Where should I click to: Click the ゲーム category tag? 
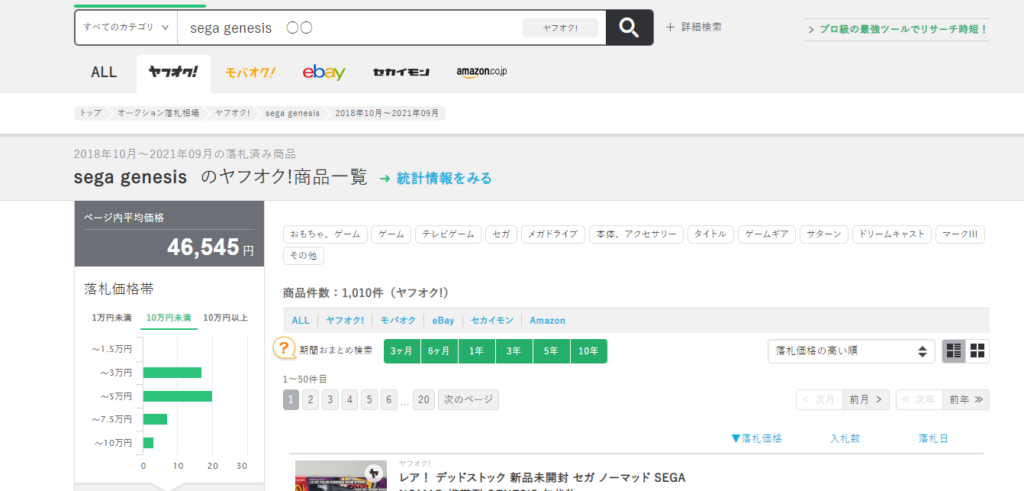pos(391,234)
